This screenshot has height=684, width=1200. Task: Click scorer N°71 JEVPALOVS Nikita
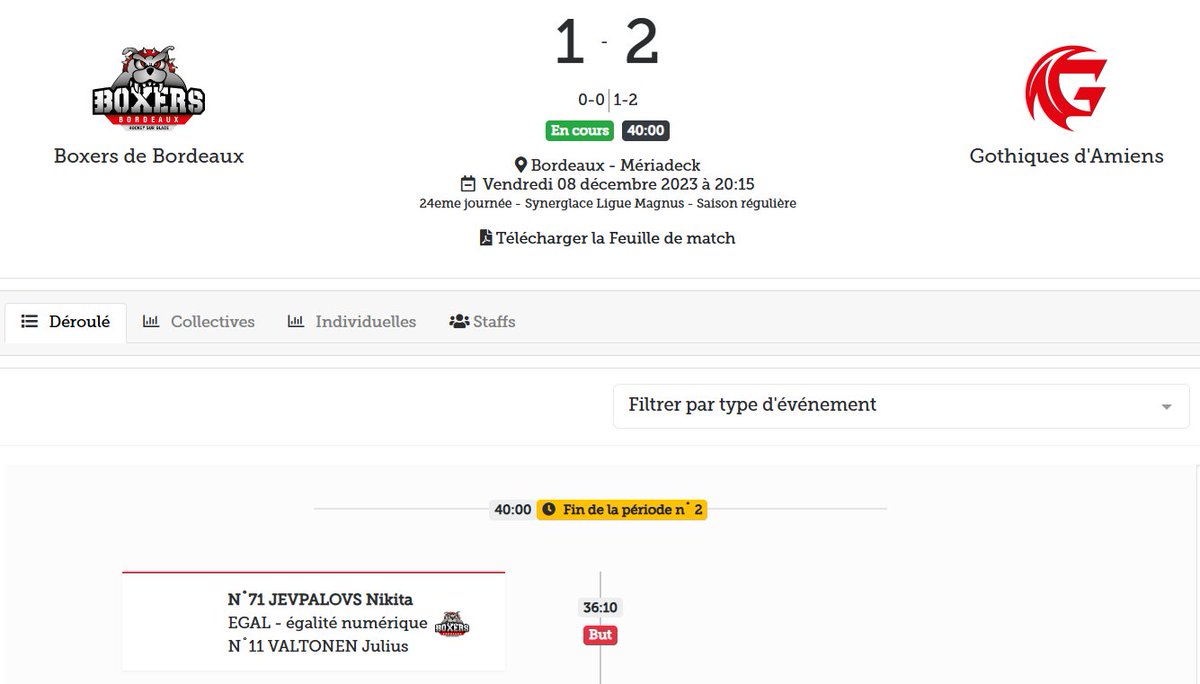point(320,600)
